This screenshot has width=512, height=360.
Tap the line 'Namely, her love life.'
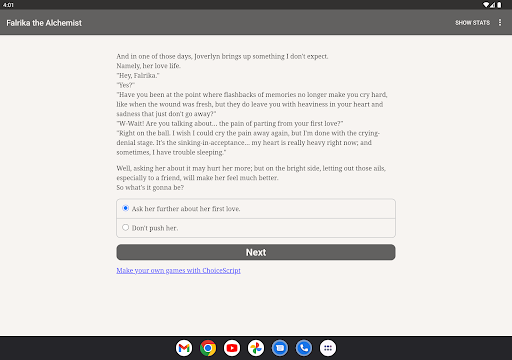(x=148, y=66)
